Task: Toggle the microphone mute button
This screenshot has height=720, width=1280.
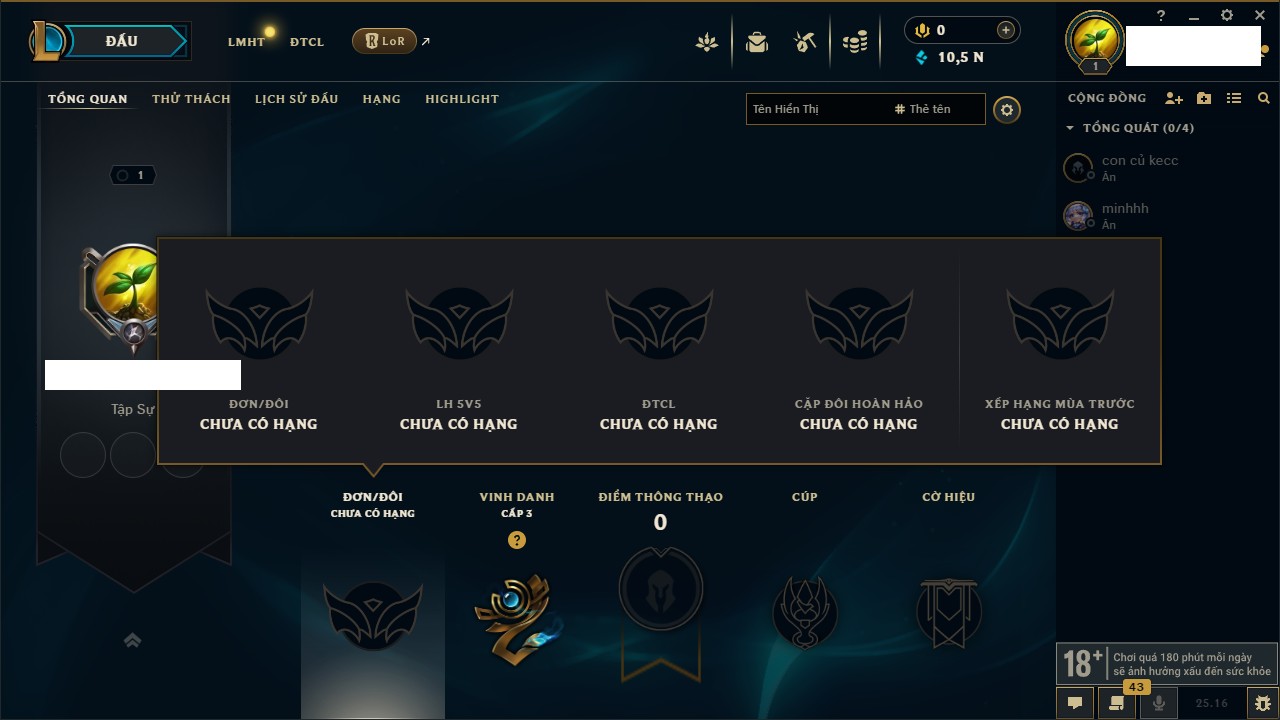Action: tap(1159, 703)
